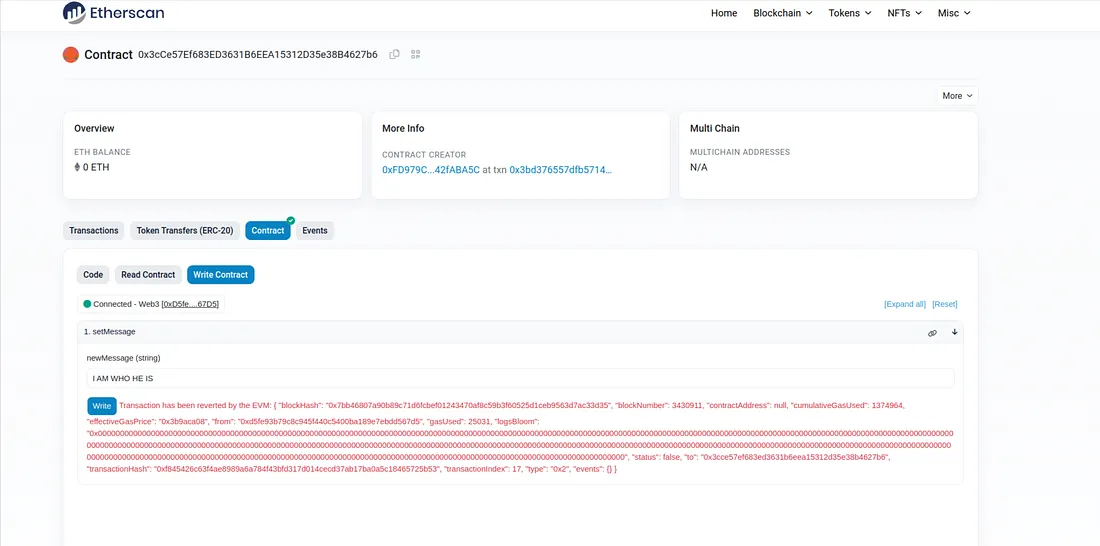This screenshot has height=546, width=1100.
Task: Show the contract address QR code
Action: (x=416, y=54)
